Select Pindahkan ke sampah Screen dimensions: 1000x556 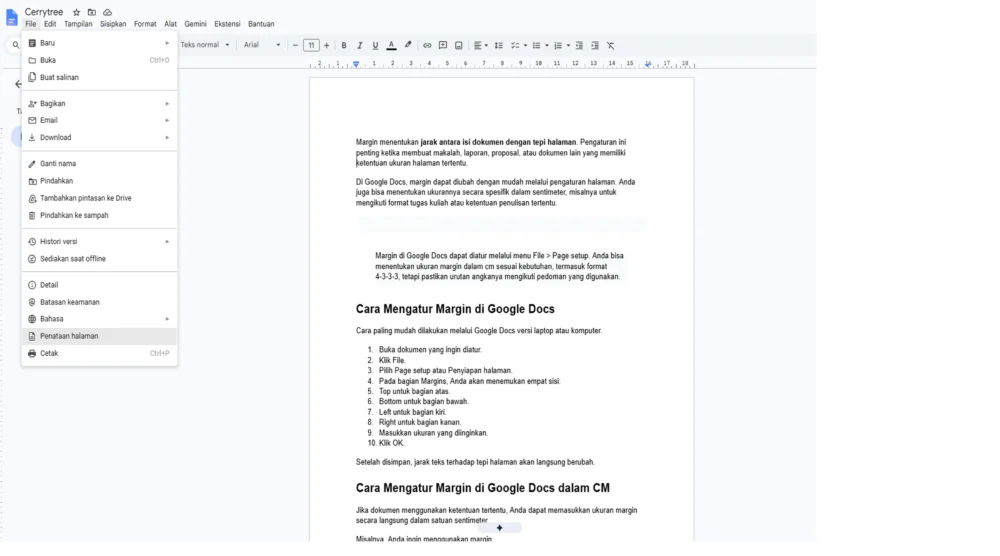[x=99, y=216]
